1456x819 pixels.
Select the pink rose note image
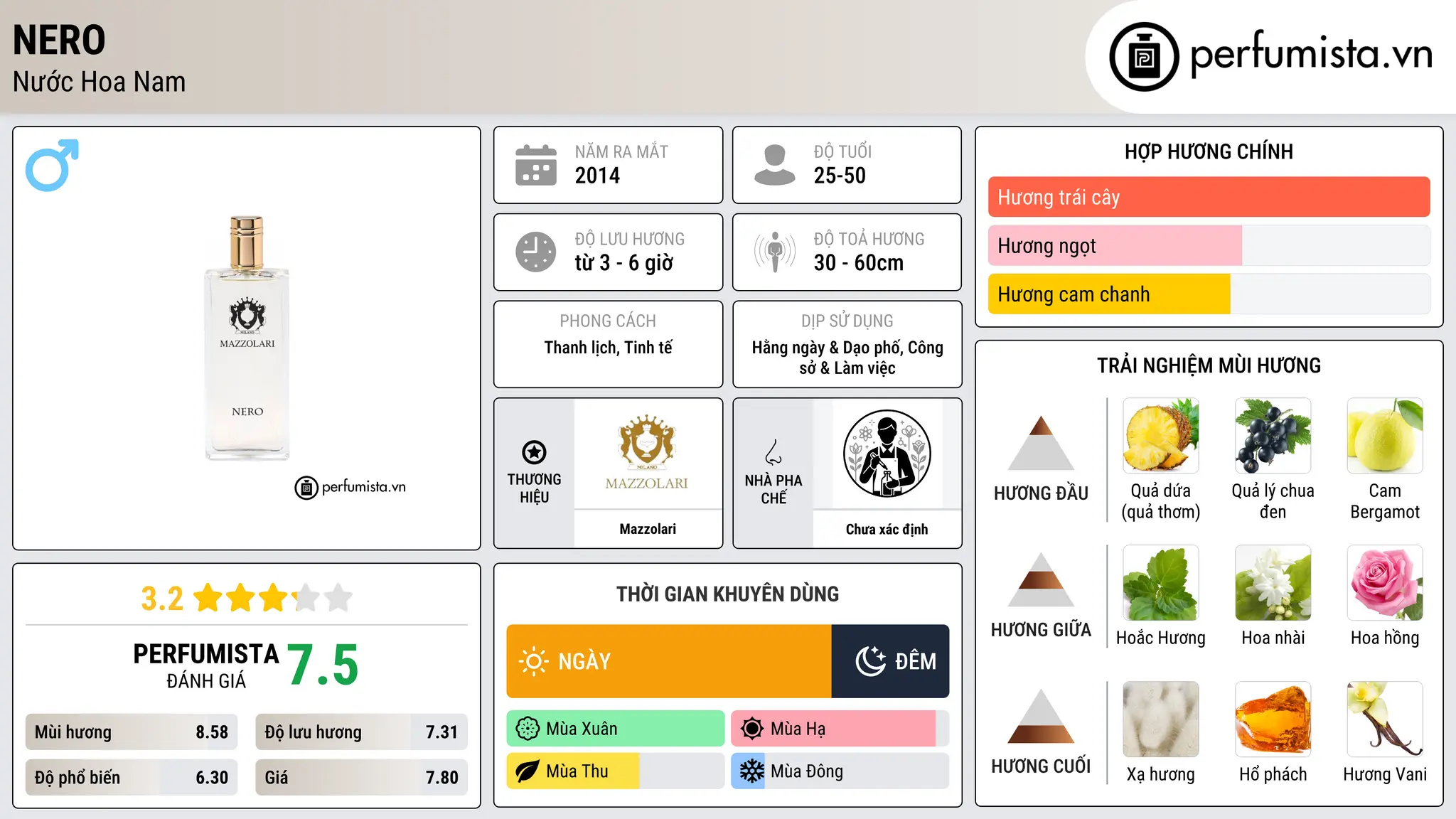[x=1385, y=583]
